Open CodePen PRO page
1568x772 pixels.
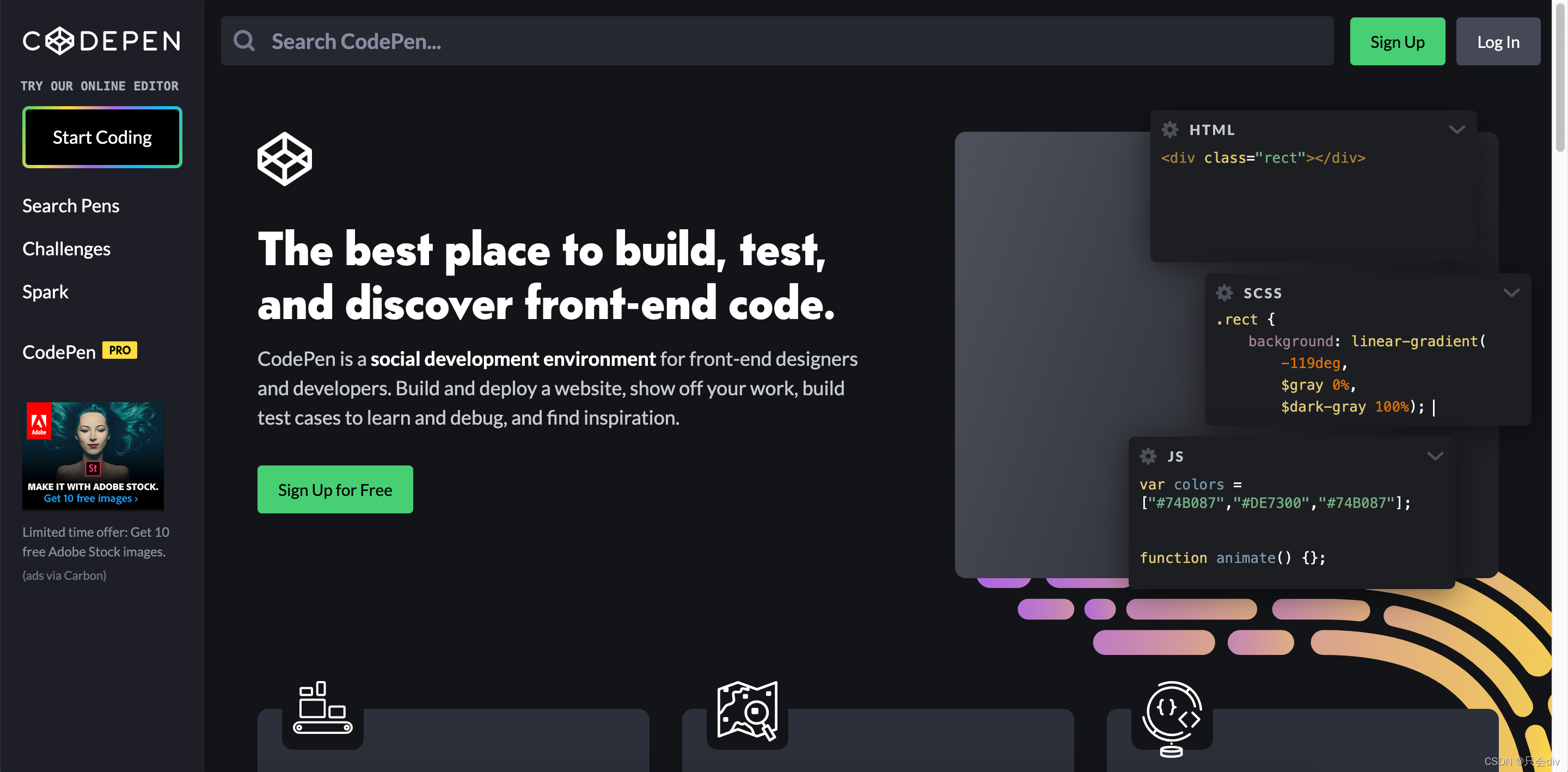[x=79, y=351]
